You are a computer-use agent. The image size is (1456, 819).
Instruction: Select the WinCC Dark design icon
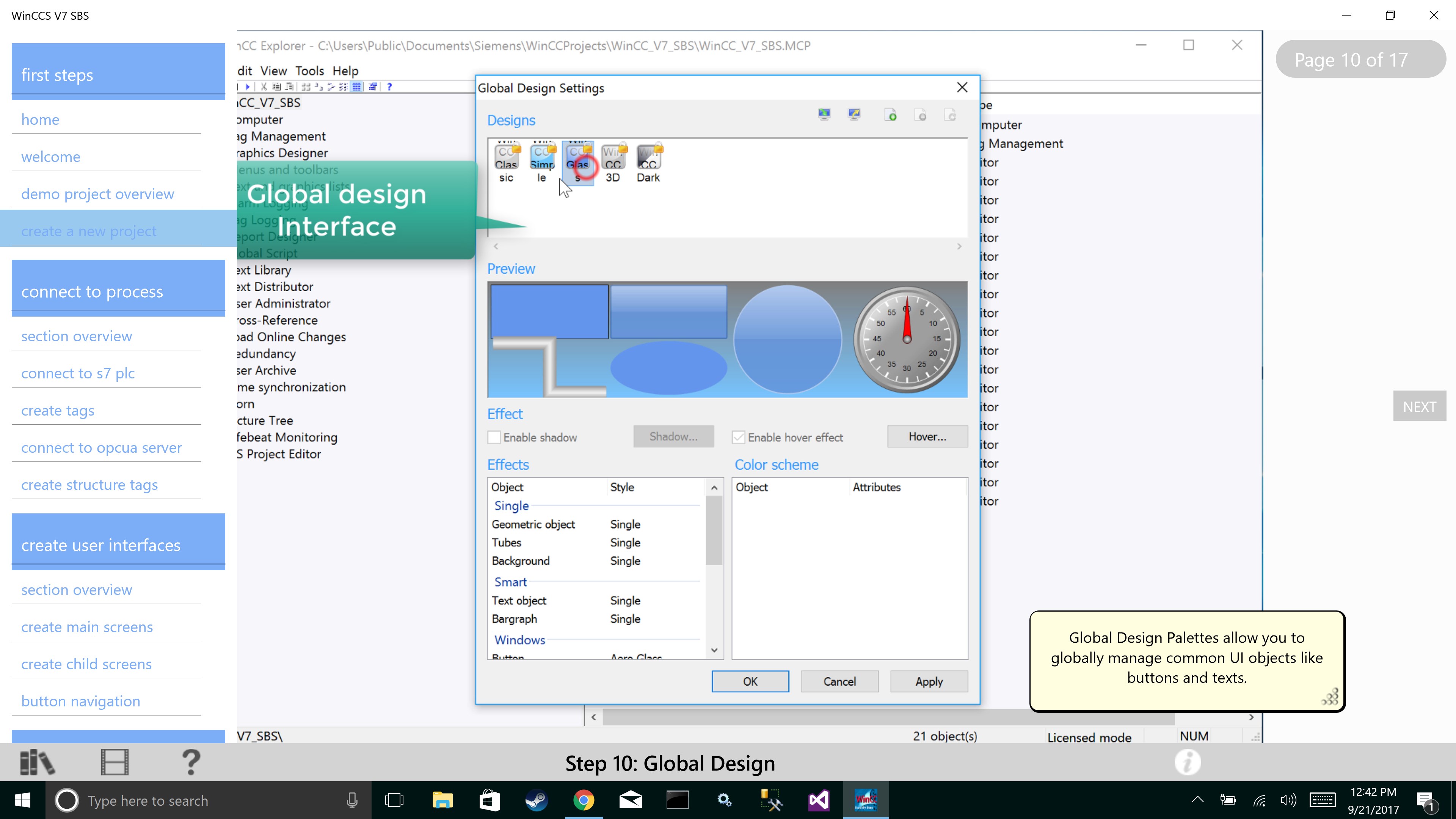(x=648, y=162)
